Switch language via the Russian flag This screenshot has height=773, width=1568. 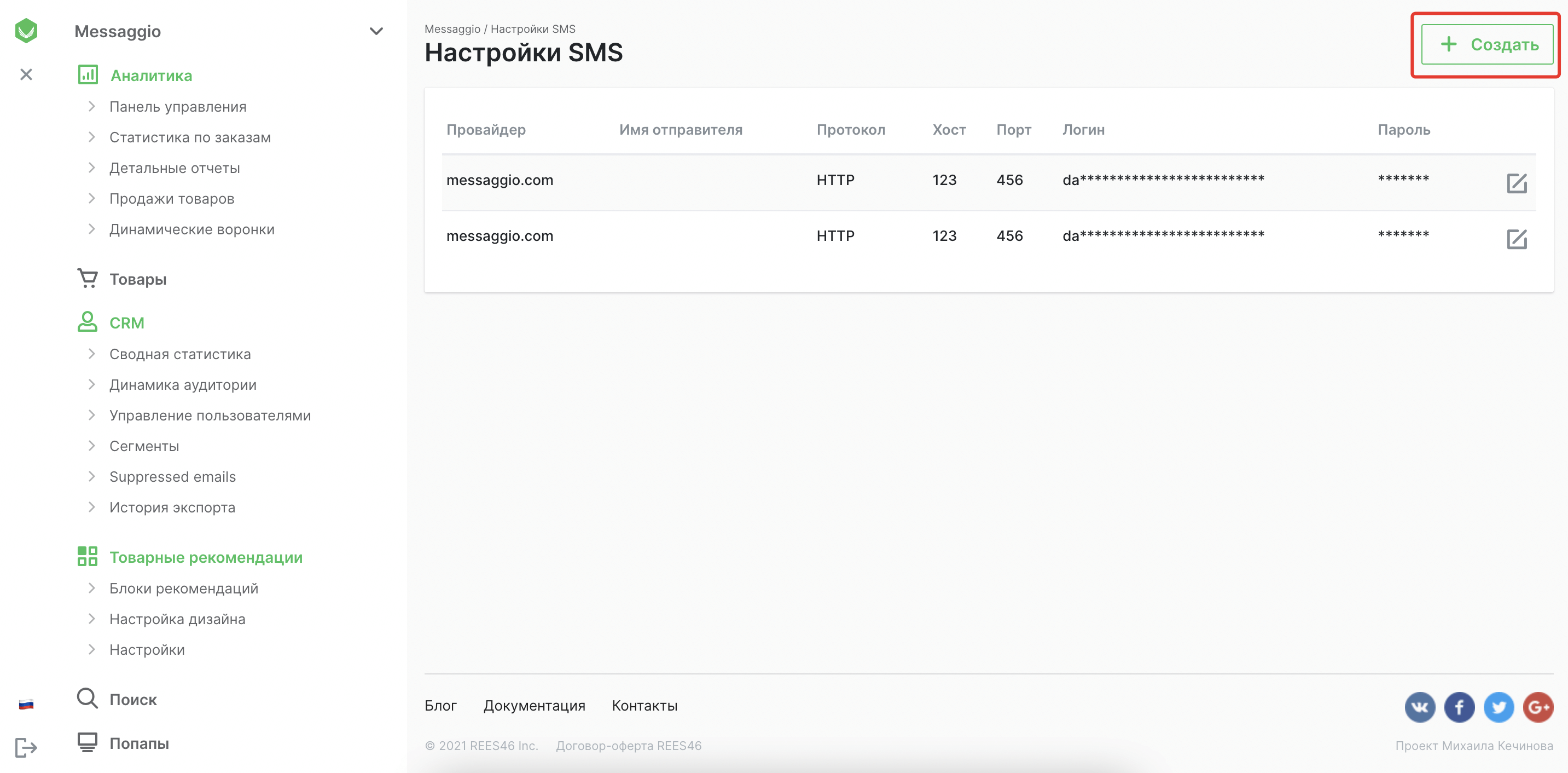click(x=26, y=704)
